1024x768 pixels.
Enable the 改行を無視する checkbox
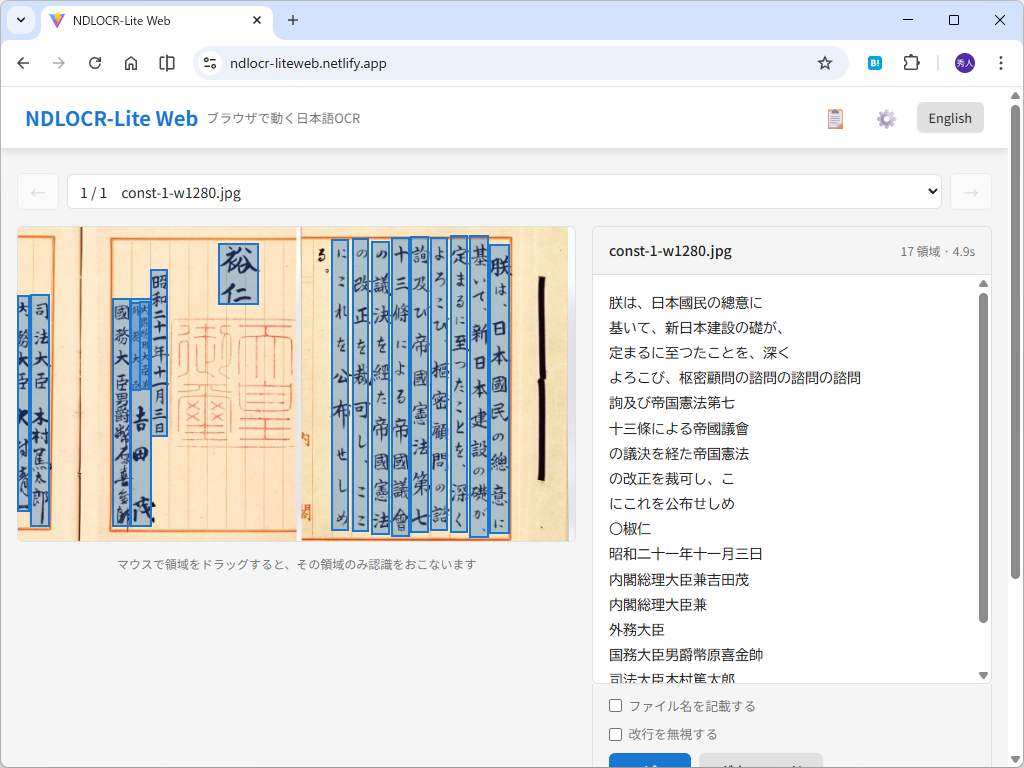tap(615, 734)
